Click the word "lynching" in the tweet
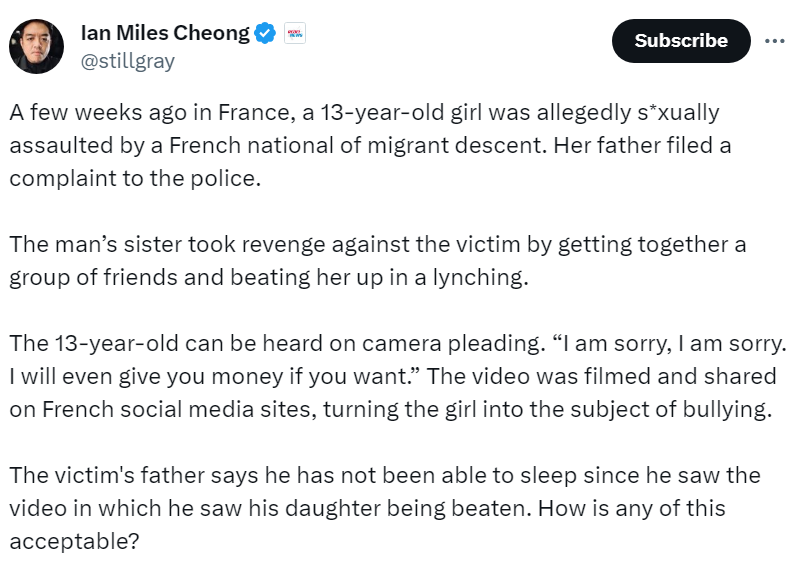 (488, 277)
